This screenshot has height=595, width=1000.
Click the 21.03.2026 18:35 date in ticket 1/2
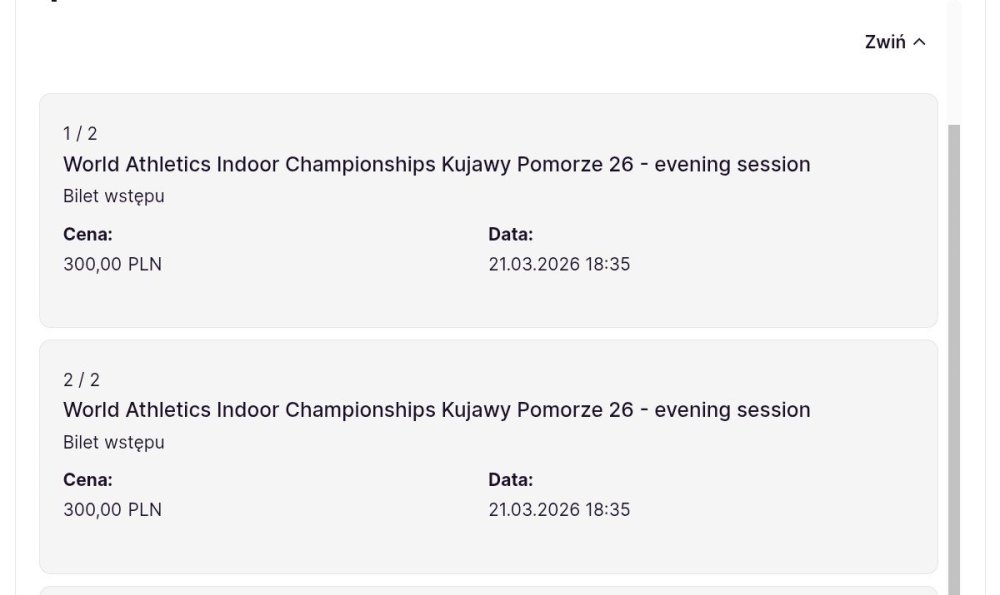559,264
